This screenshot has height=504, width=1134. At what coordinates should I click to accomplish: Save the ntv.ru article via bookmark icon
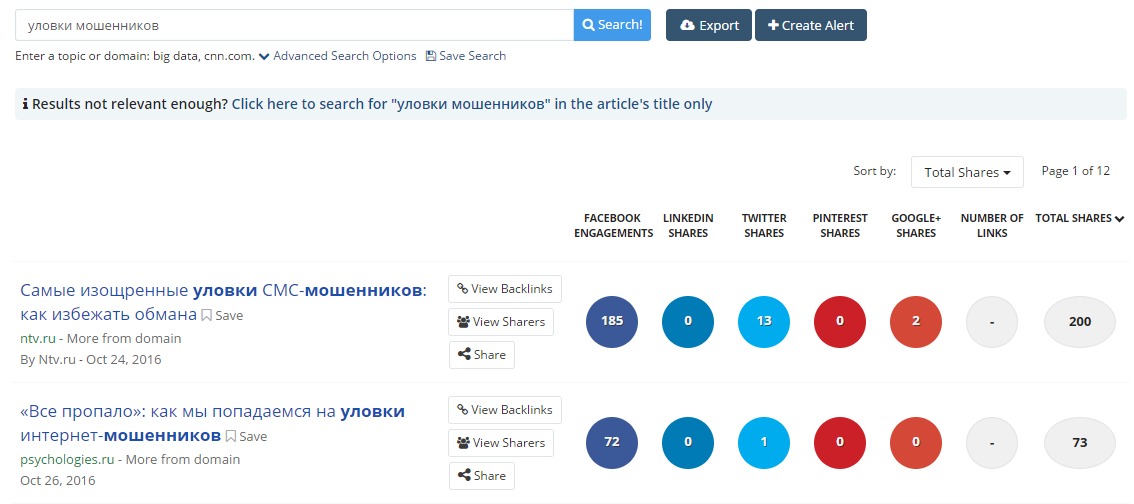coord(222,316)
